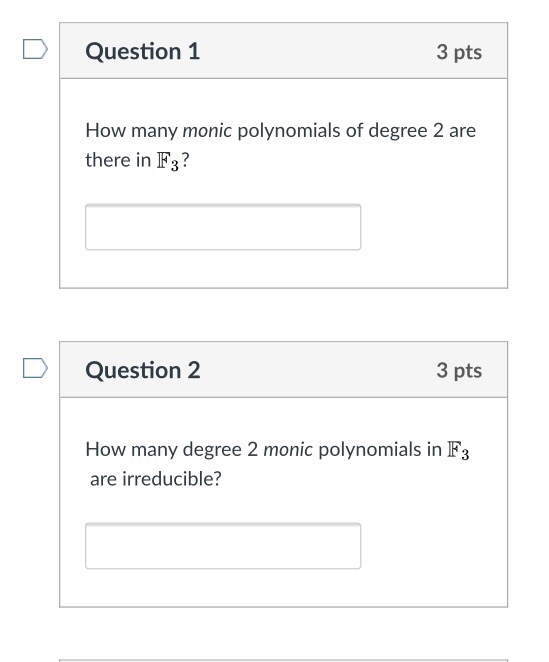The width and height of the screenshot is (549, 662).
Task: Click "How many degree 2" text
Action: pyautogui.click(x=171, y=450)
